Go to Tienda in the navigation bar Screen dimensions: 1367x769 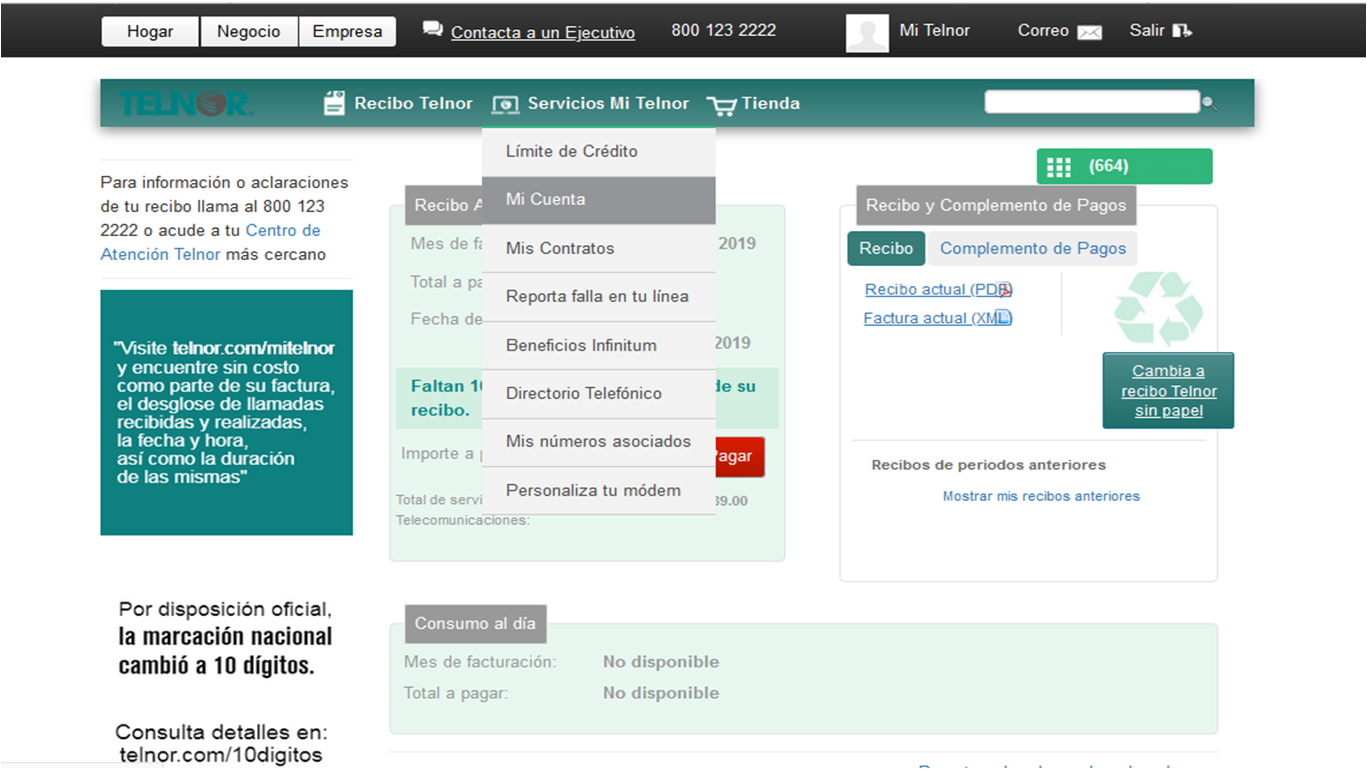pos(771,103)
